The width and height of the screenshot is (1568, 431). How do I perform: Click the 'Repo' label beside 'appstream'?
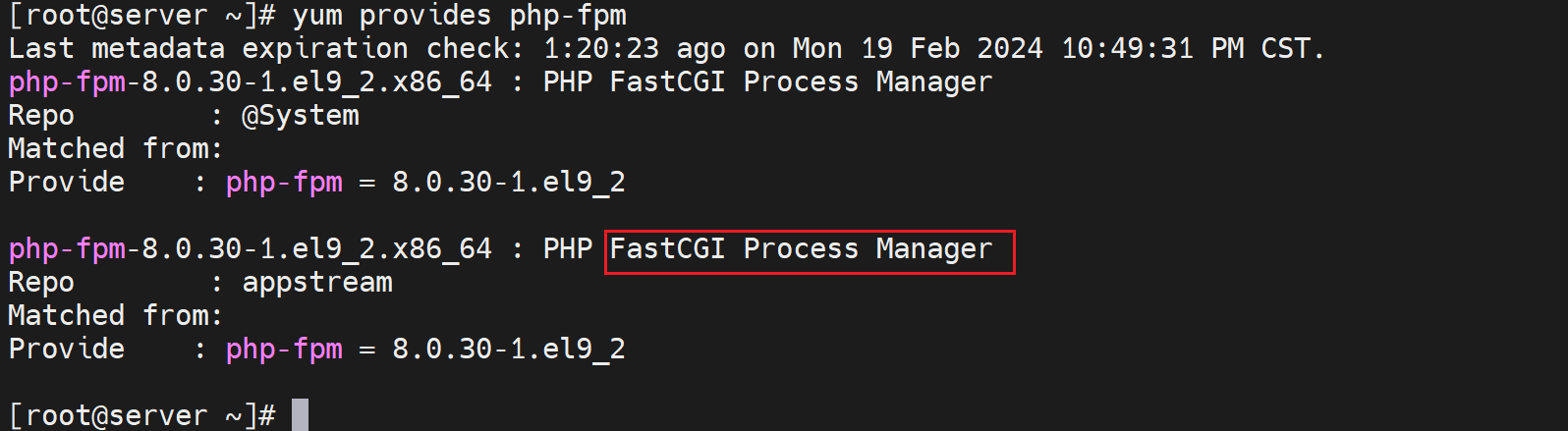click(x=41, y=283)
